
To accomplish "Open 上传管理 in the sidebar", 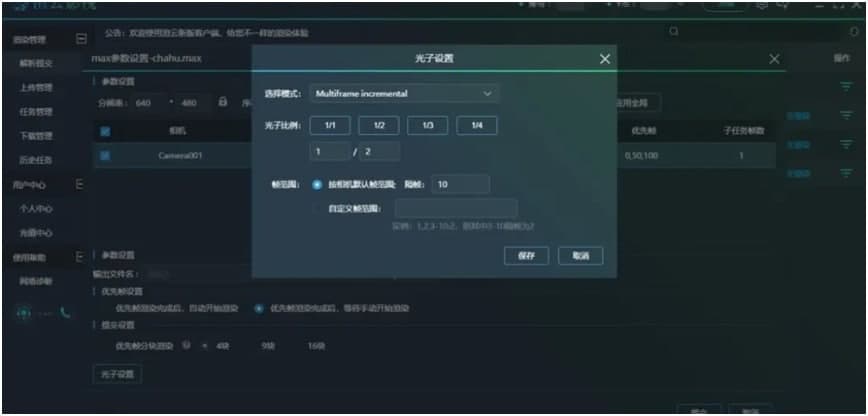I will pos(36,88).
